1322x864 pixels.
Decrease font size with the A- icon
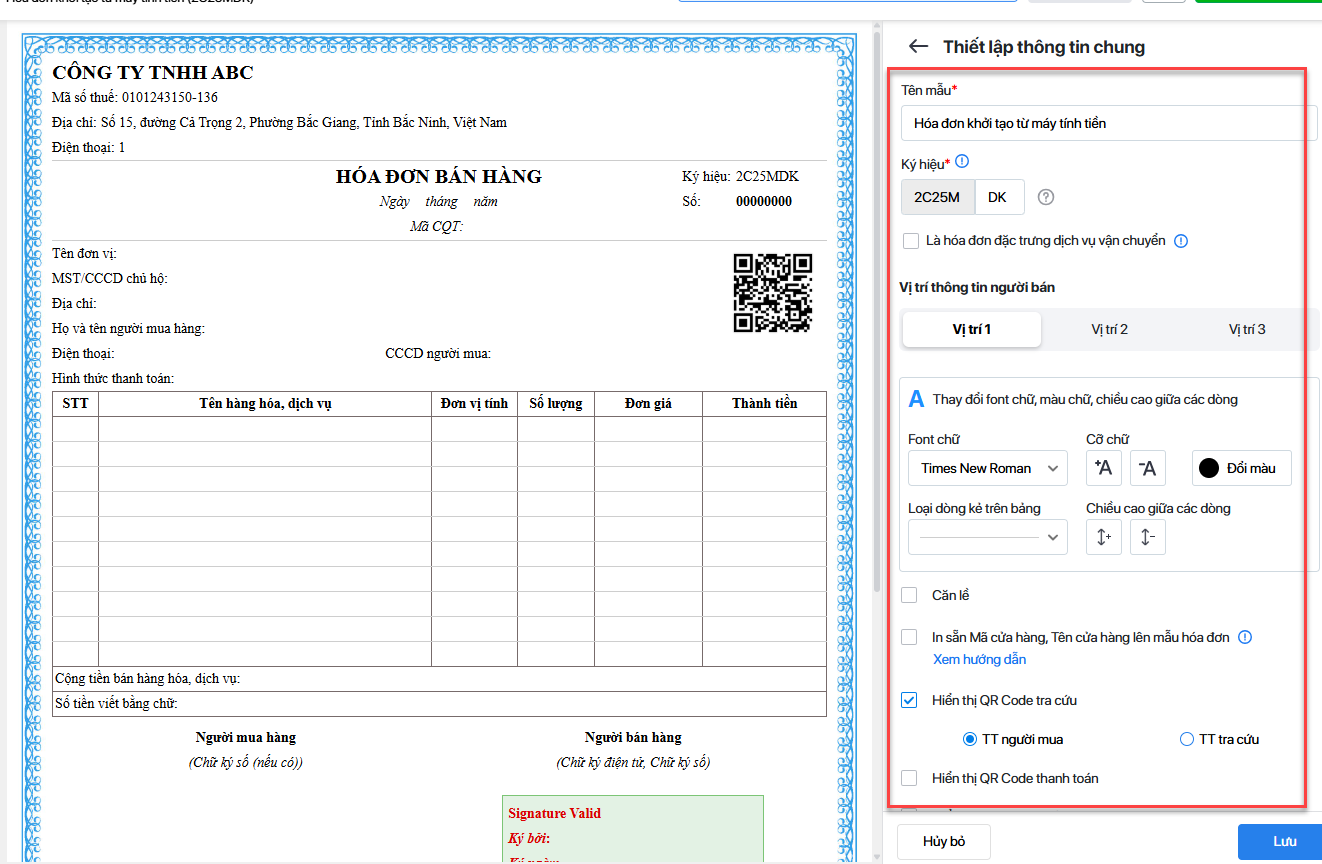tap(1148, 468)
